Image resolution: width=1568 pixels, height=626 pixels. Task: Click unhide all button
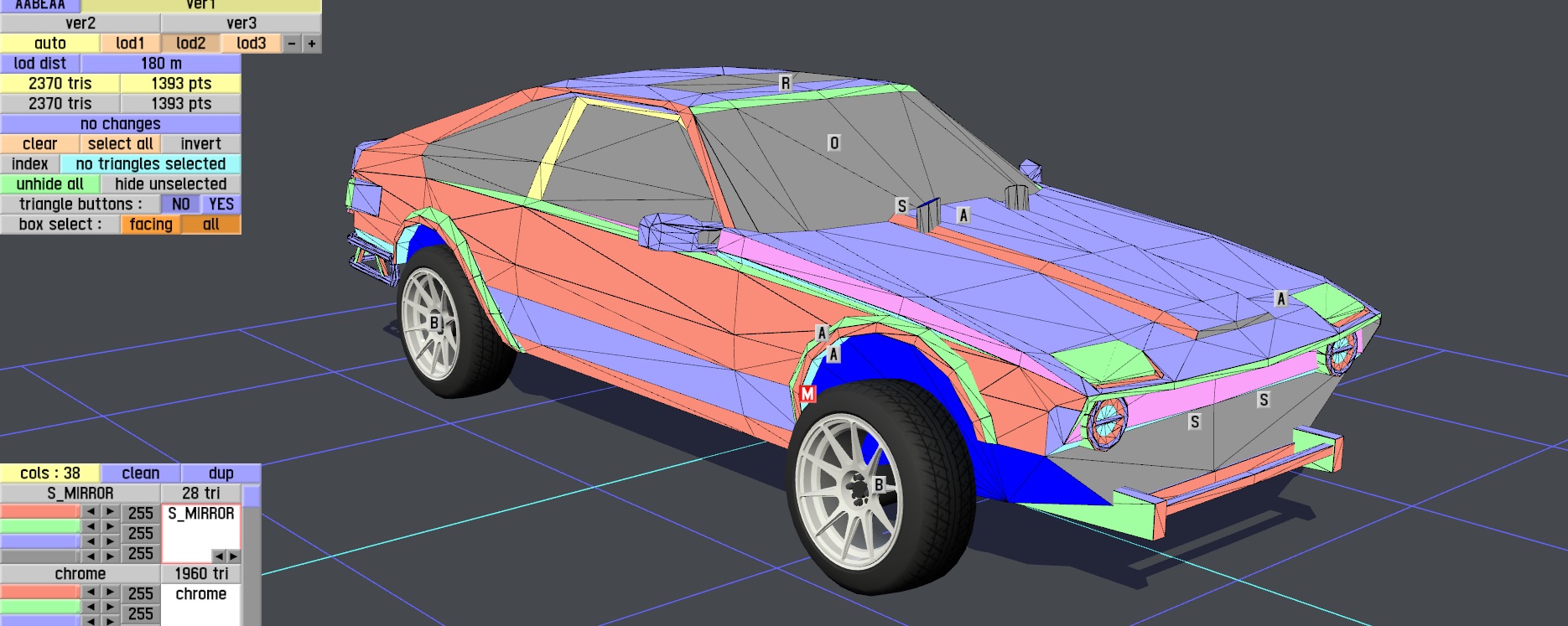click(50, 184)
